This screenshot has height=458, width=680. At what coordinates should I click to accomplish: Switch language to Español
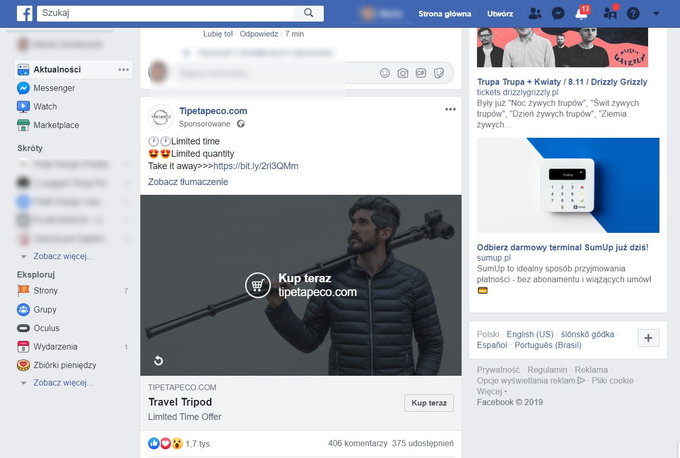492,345
